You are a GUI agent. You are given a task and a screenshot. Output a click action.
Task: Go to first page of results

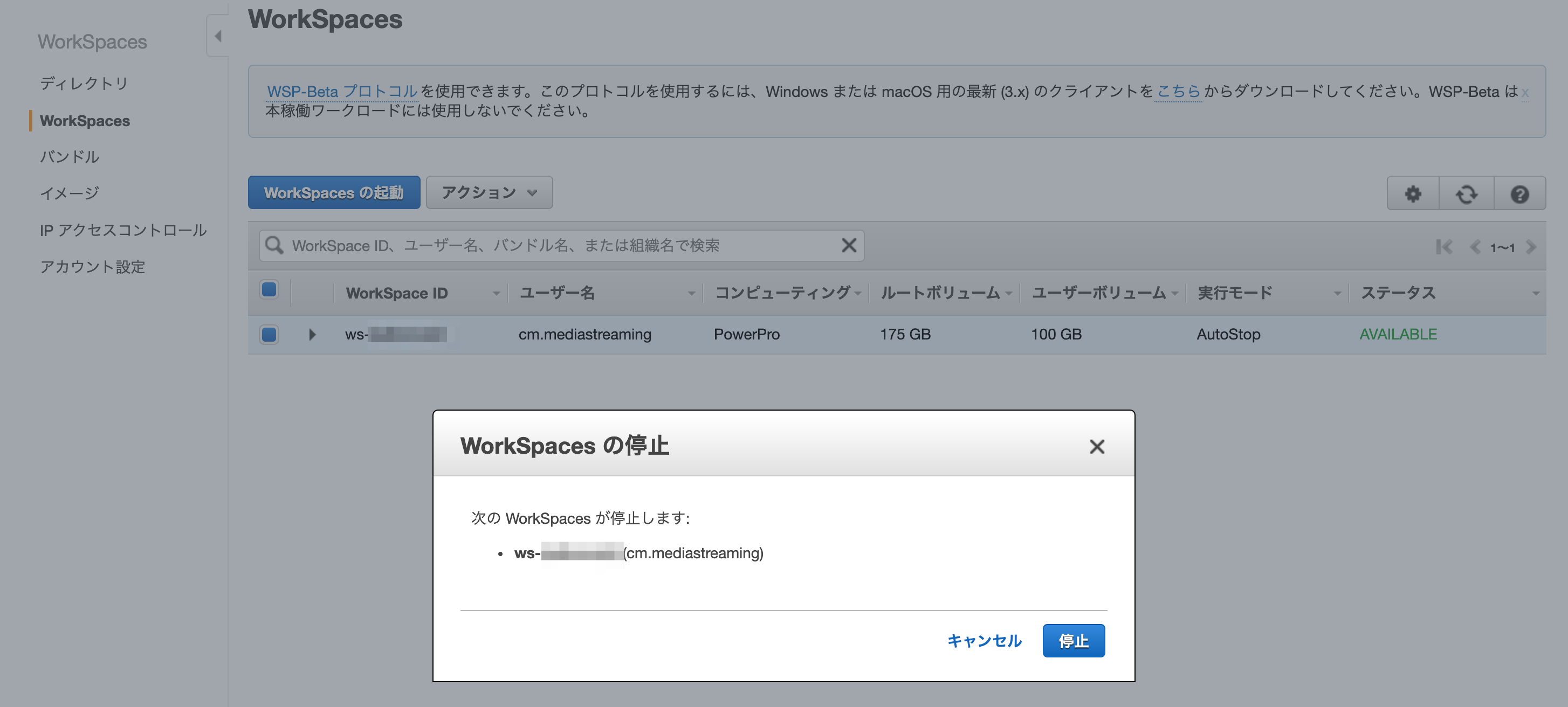[1444, 247]
